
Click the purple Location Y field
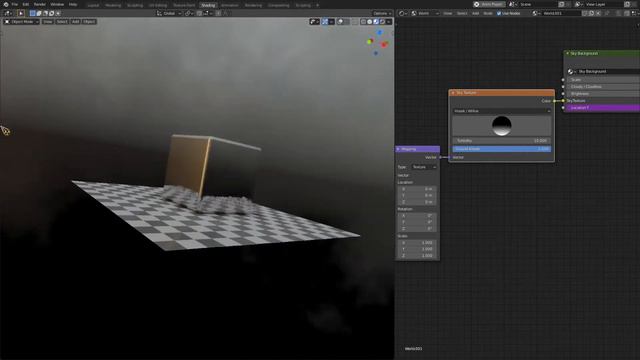(x=604, y=108)
